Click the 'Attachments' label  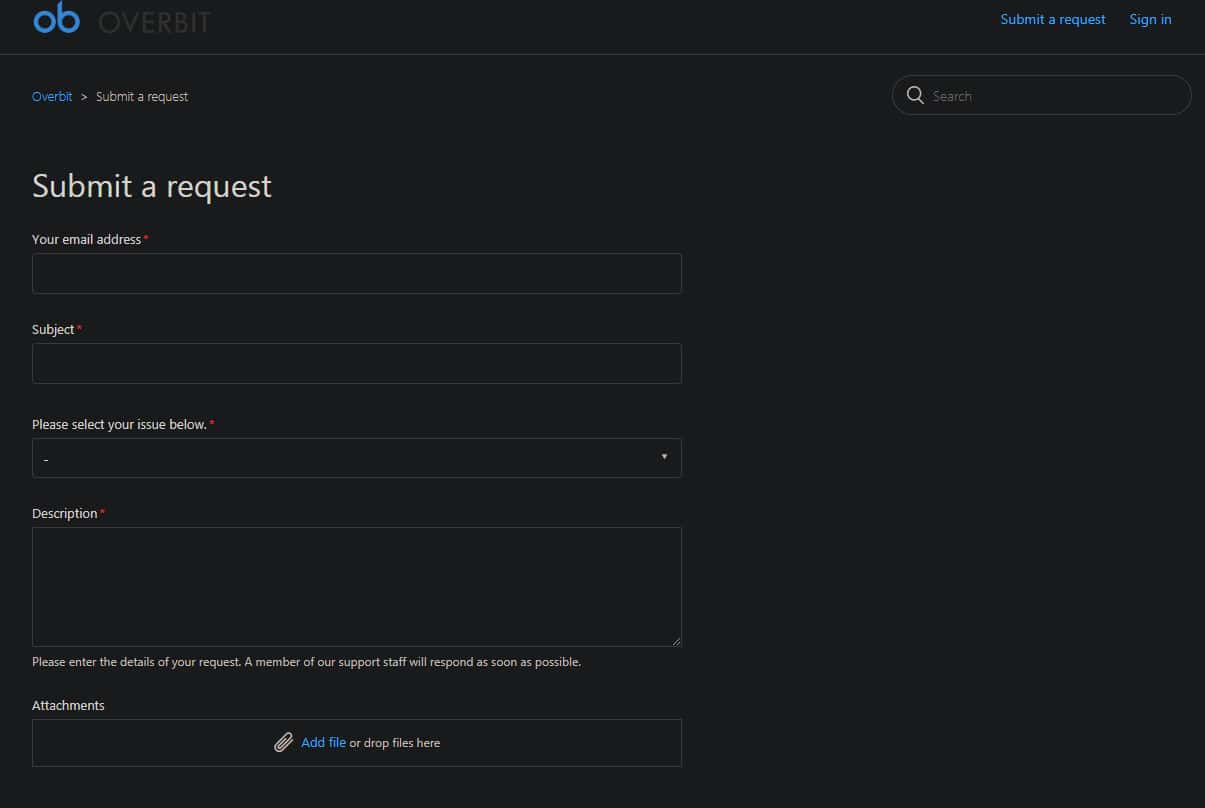click(x=68, y=705)
